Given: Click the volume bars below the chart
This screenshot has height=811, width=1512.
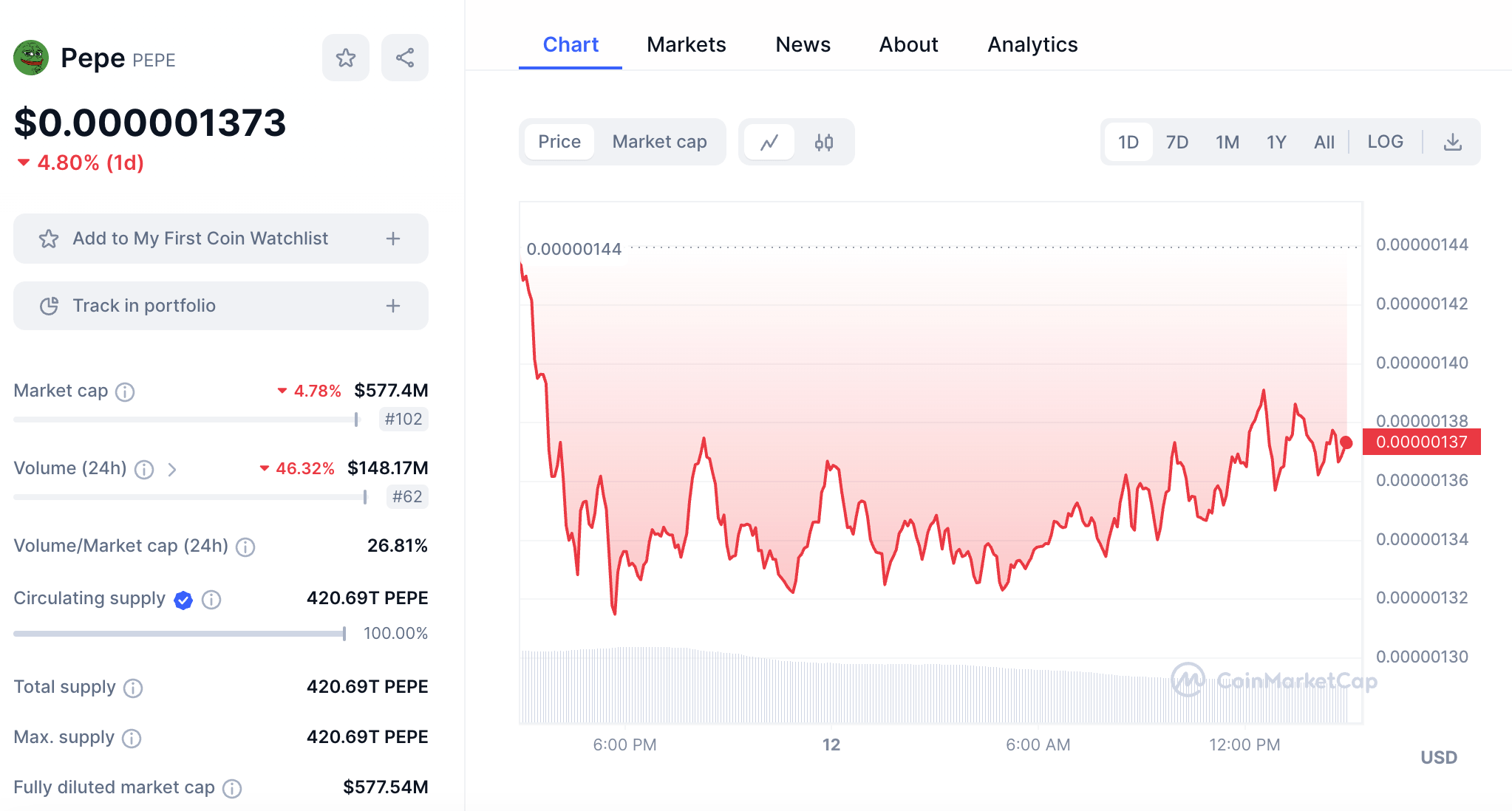Looking at the screenshot, I should coord(934,685).
